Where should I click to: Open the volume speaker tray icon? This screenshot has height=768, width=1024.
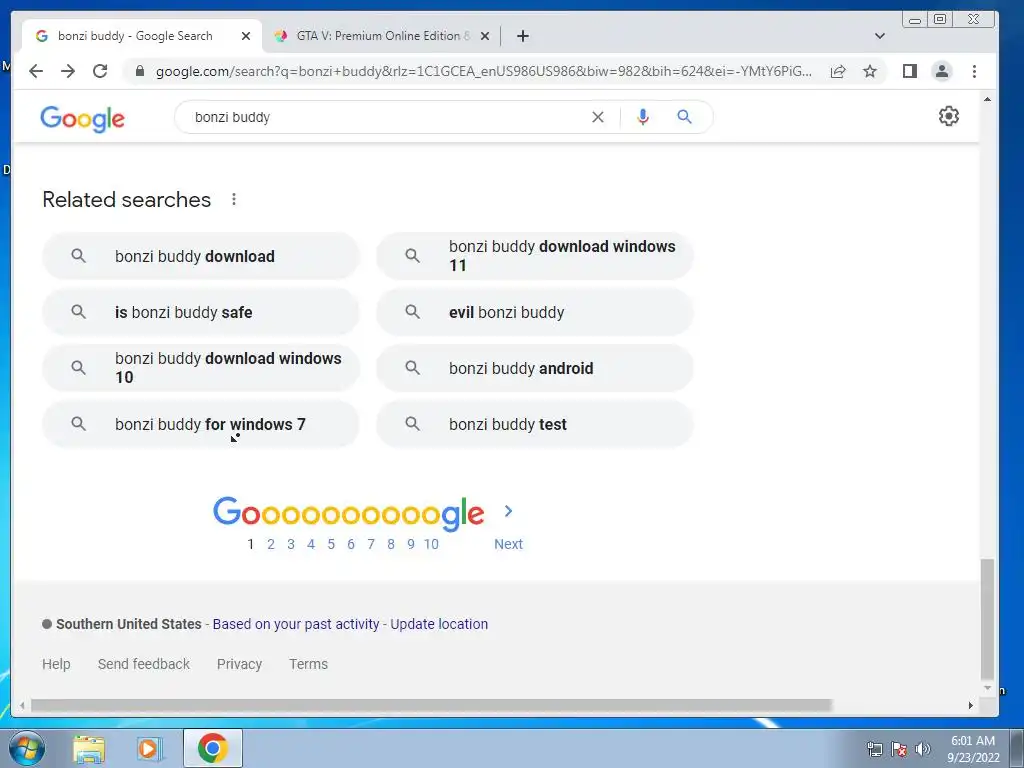coord(923,749)
